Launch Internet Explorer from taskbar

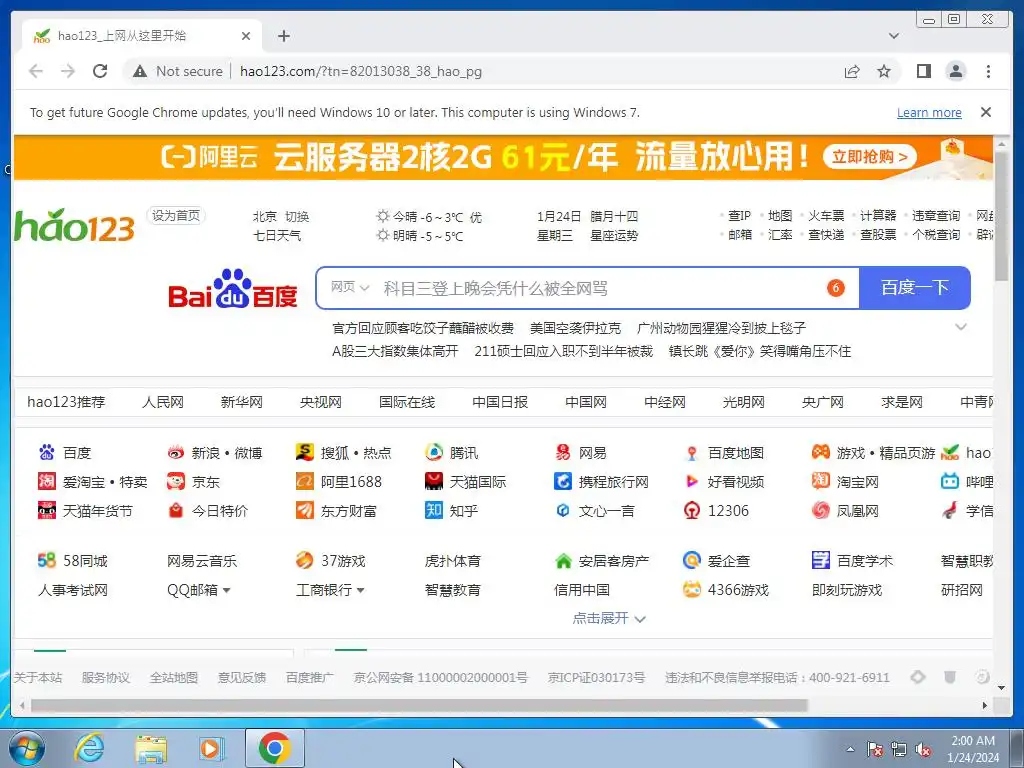pos(89,748)
